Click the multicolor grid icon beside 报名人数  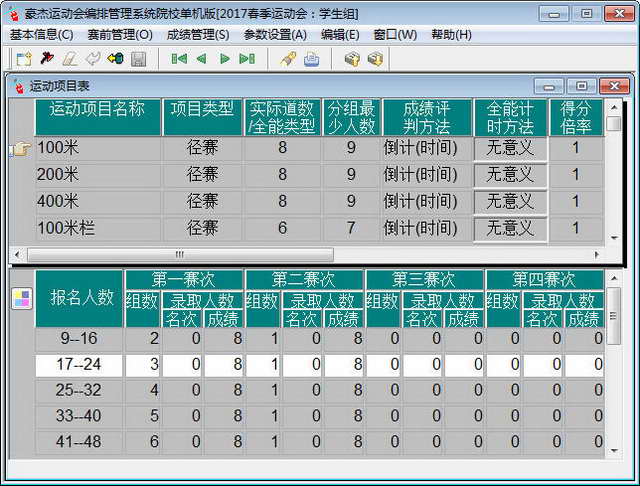click(x=20, y=298)
